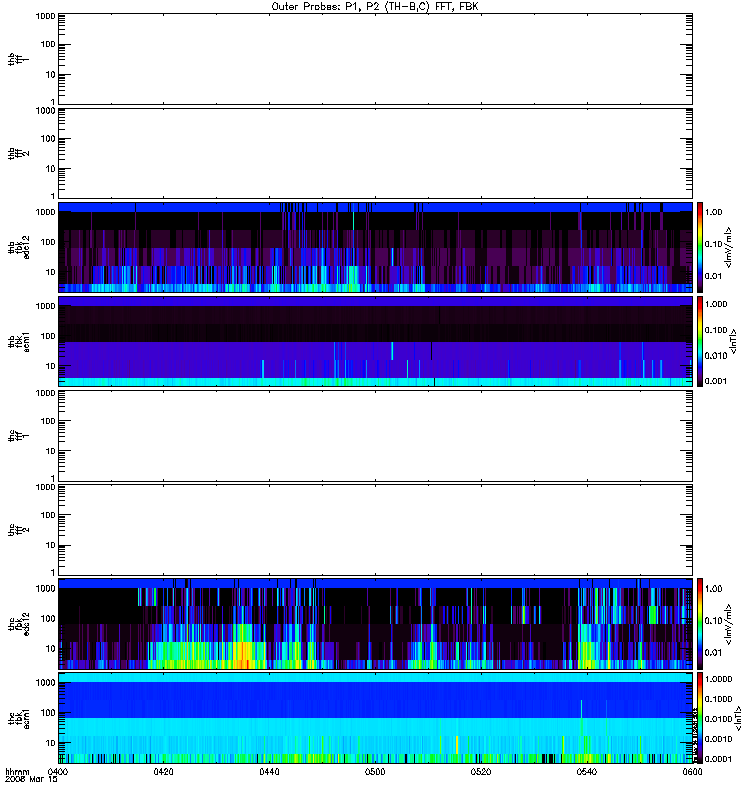
Task: Click the thb fbk edc12 color bar
Action: point(700,247)
